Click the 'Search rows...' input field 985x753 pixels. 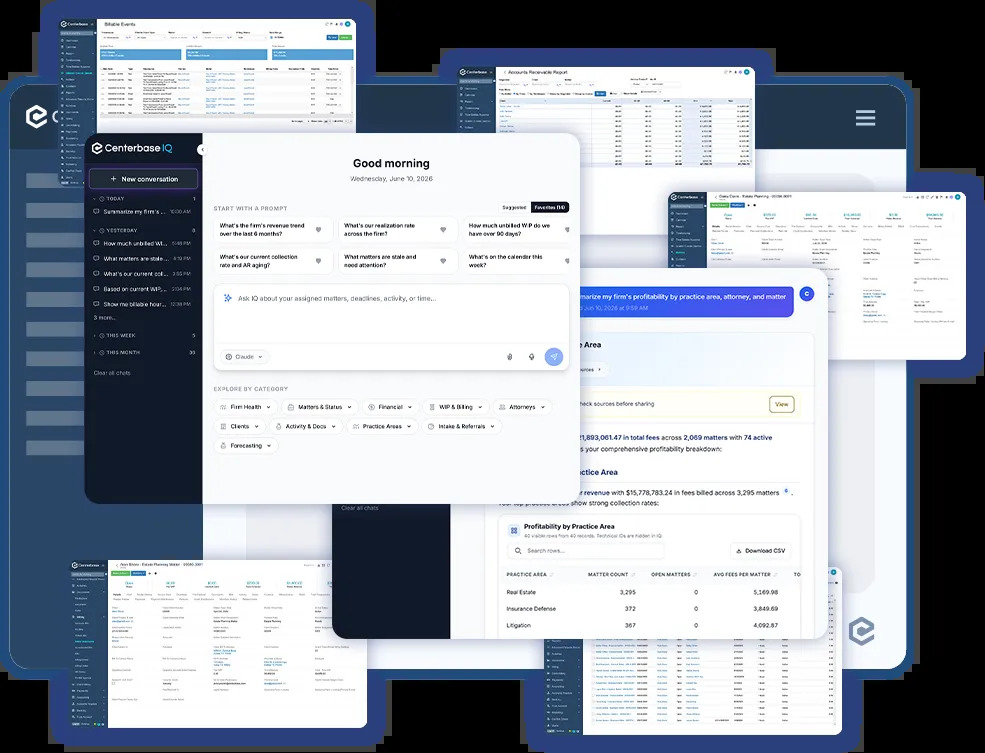[x=585, y=551]
